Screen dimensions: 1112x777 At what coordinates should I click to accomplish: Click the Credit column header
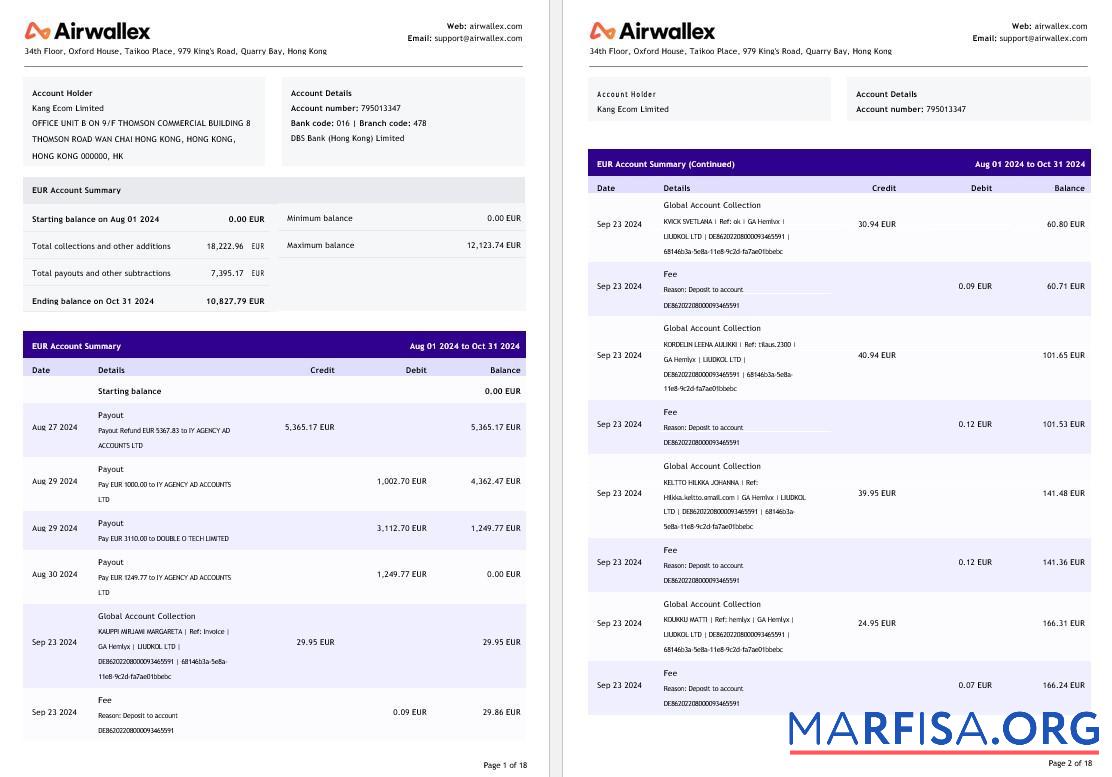pos(322,369)
